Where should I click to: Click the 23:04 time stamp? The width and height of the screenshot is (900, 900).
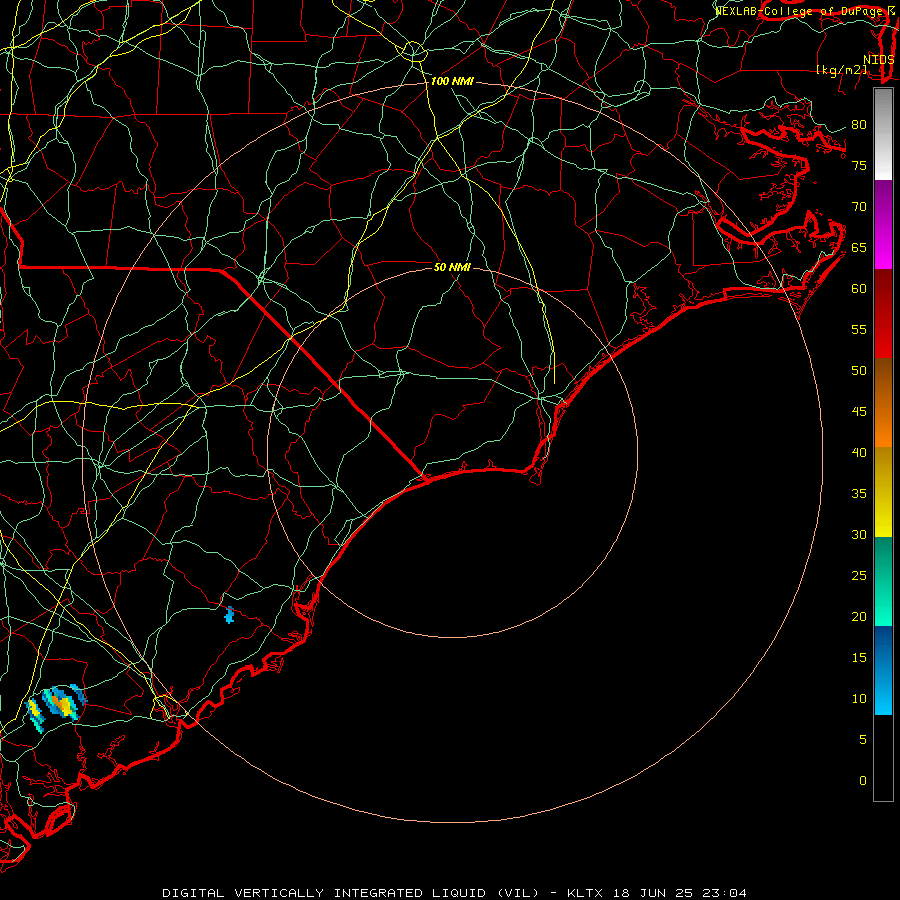point(726,893)
